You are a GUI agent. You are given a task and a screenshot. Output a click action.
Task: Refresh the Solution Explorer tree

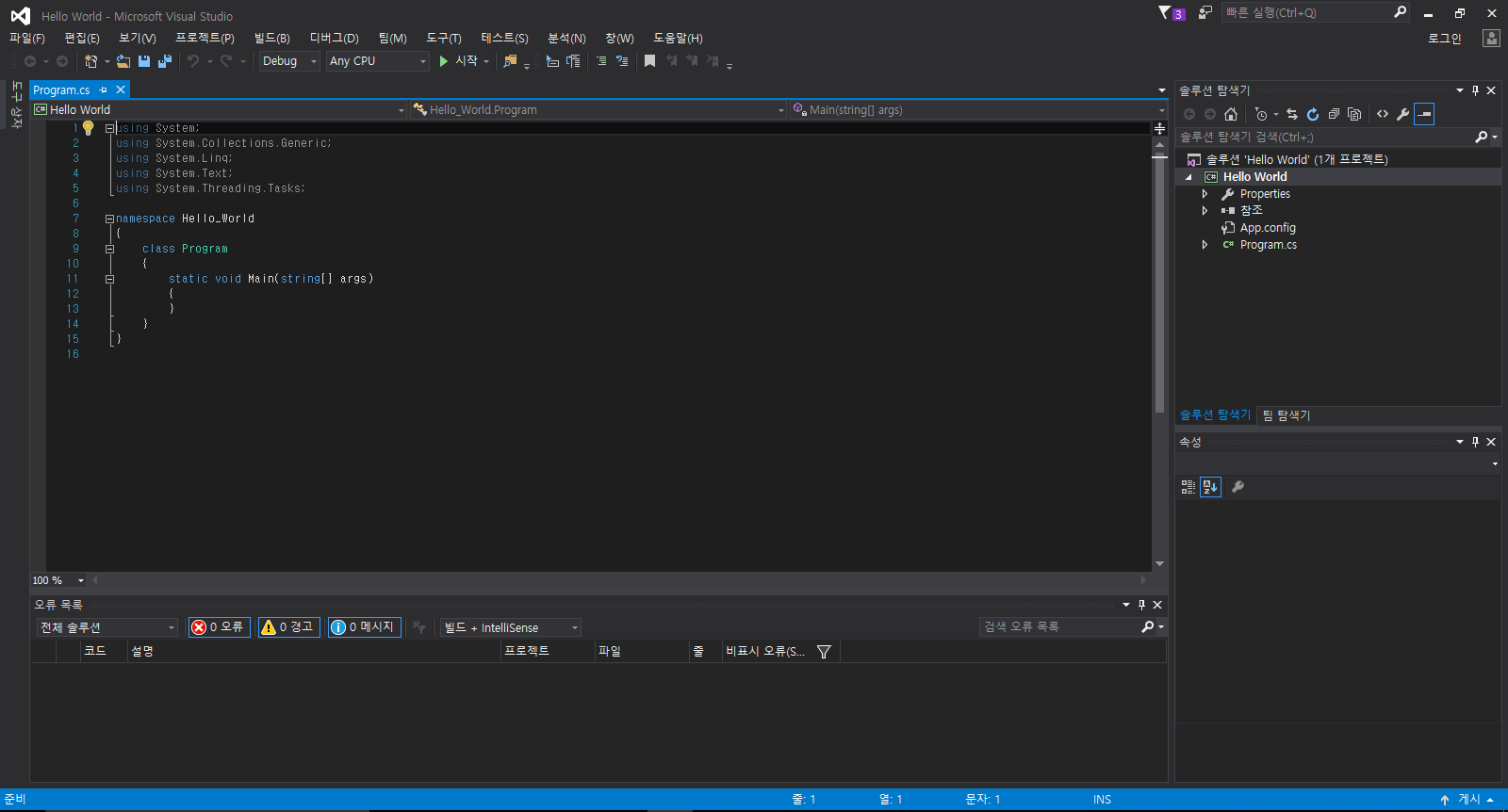[1313, 114]
